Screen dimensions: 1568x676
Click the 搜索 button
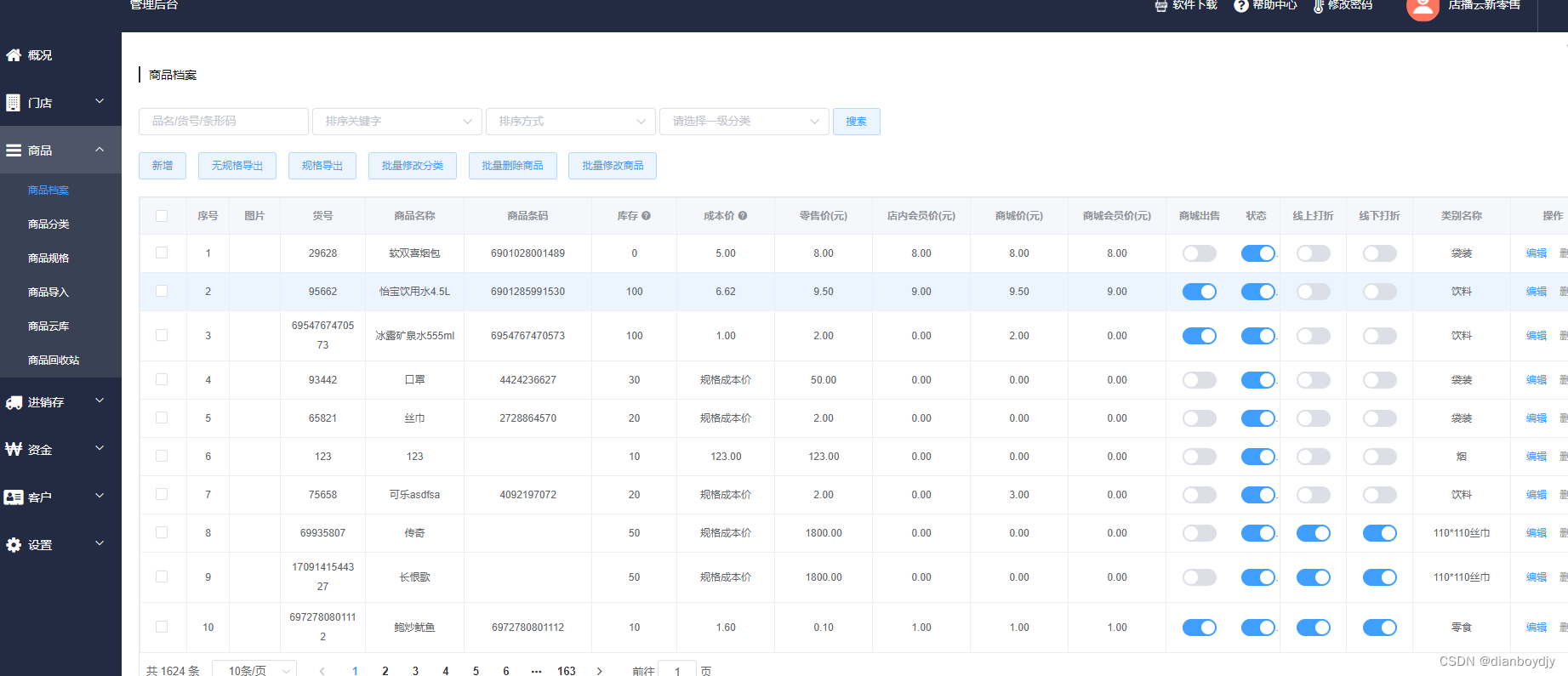tap(857, 122)
